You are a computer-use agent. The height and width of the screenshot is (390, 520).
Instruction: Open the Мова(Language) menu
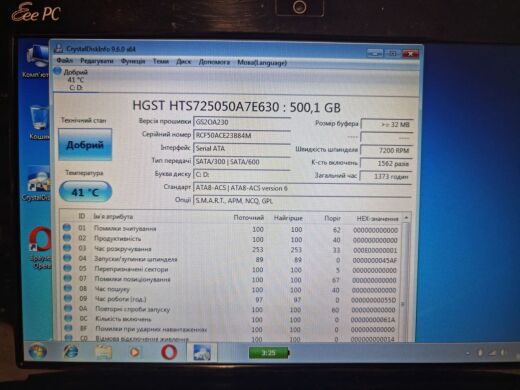(262, 63)
